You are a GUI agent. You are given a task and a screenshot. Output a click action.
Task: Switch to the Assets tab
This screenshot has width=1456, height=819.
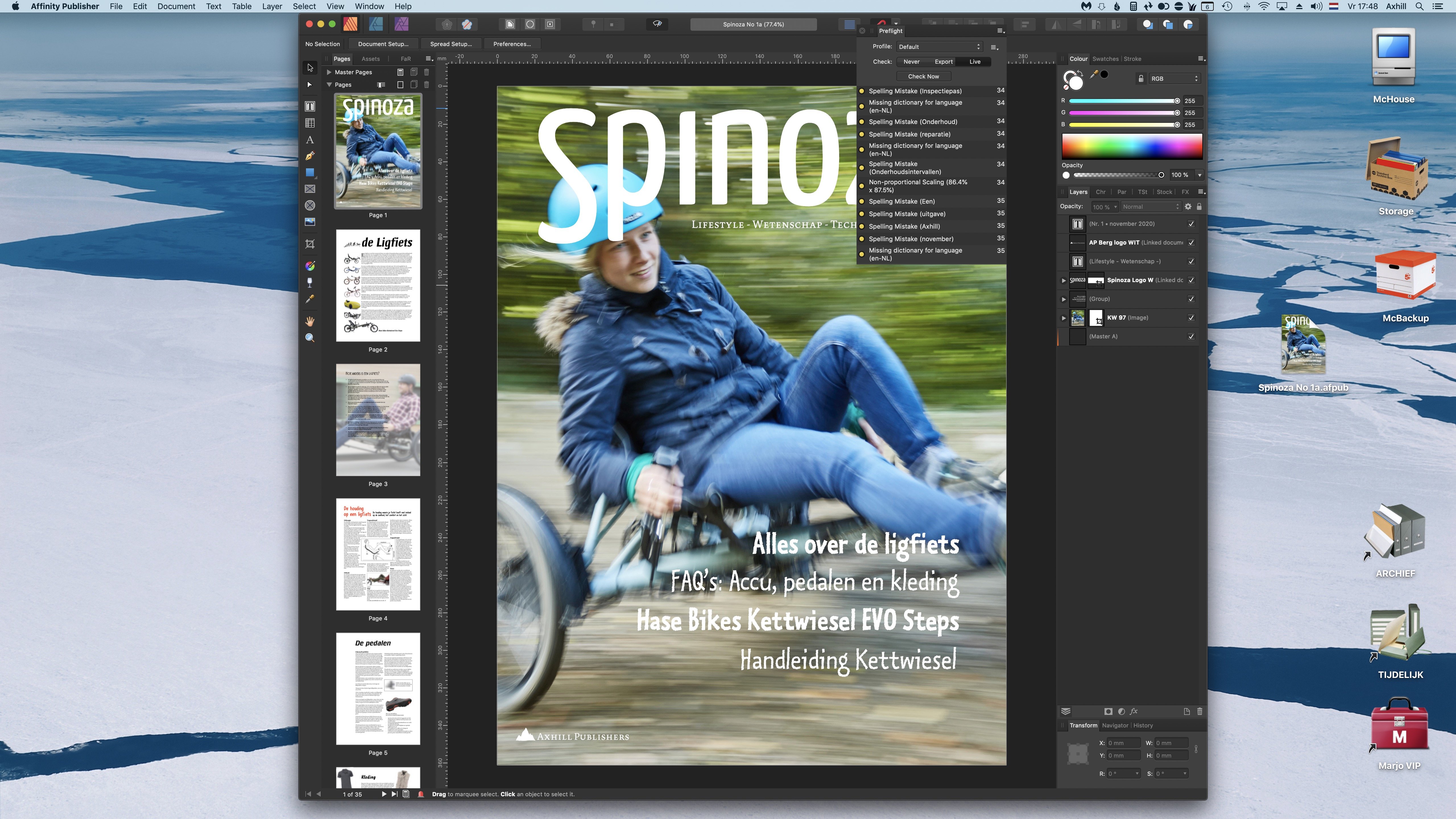[x=370, y=59]
